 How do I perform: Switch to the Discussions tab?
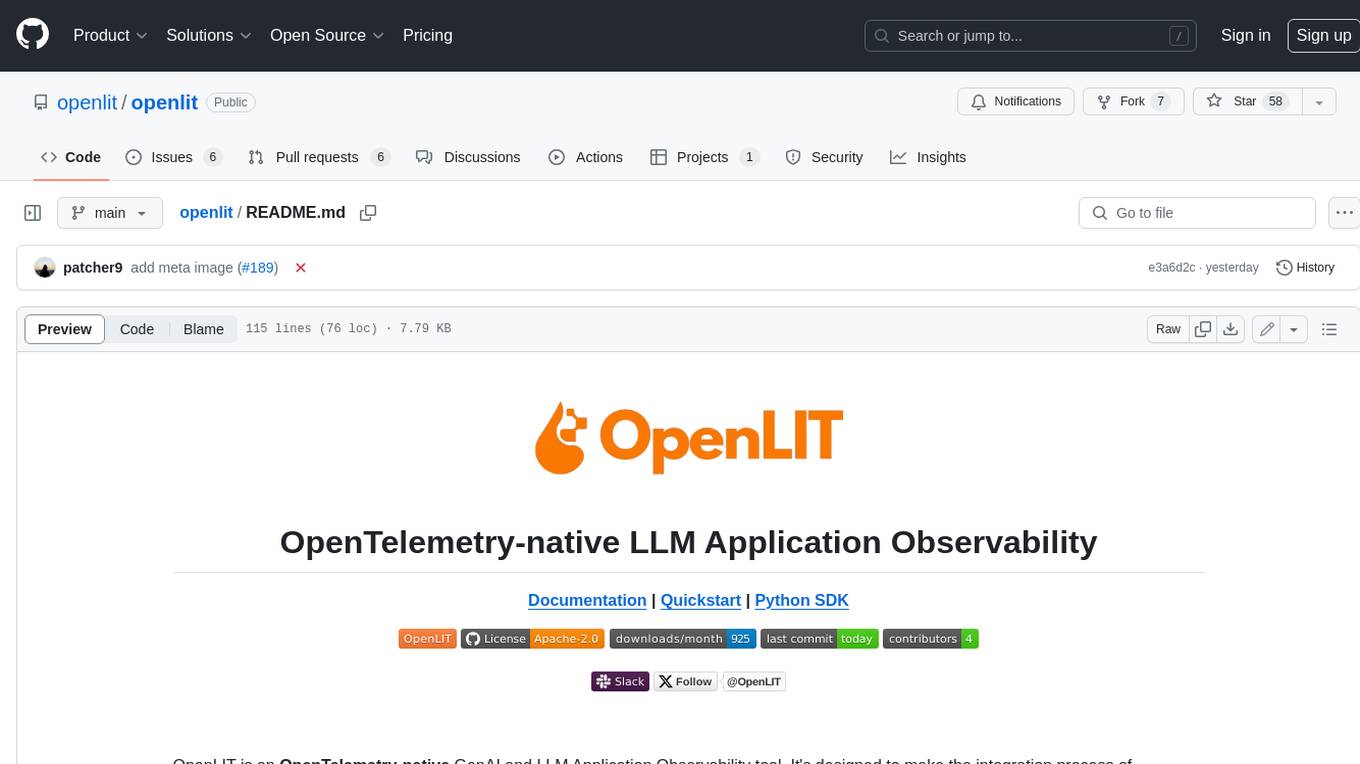coord(468,157)
